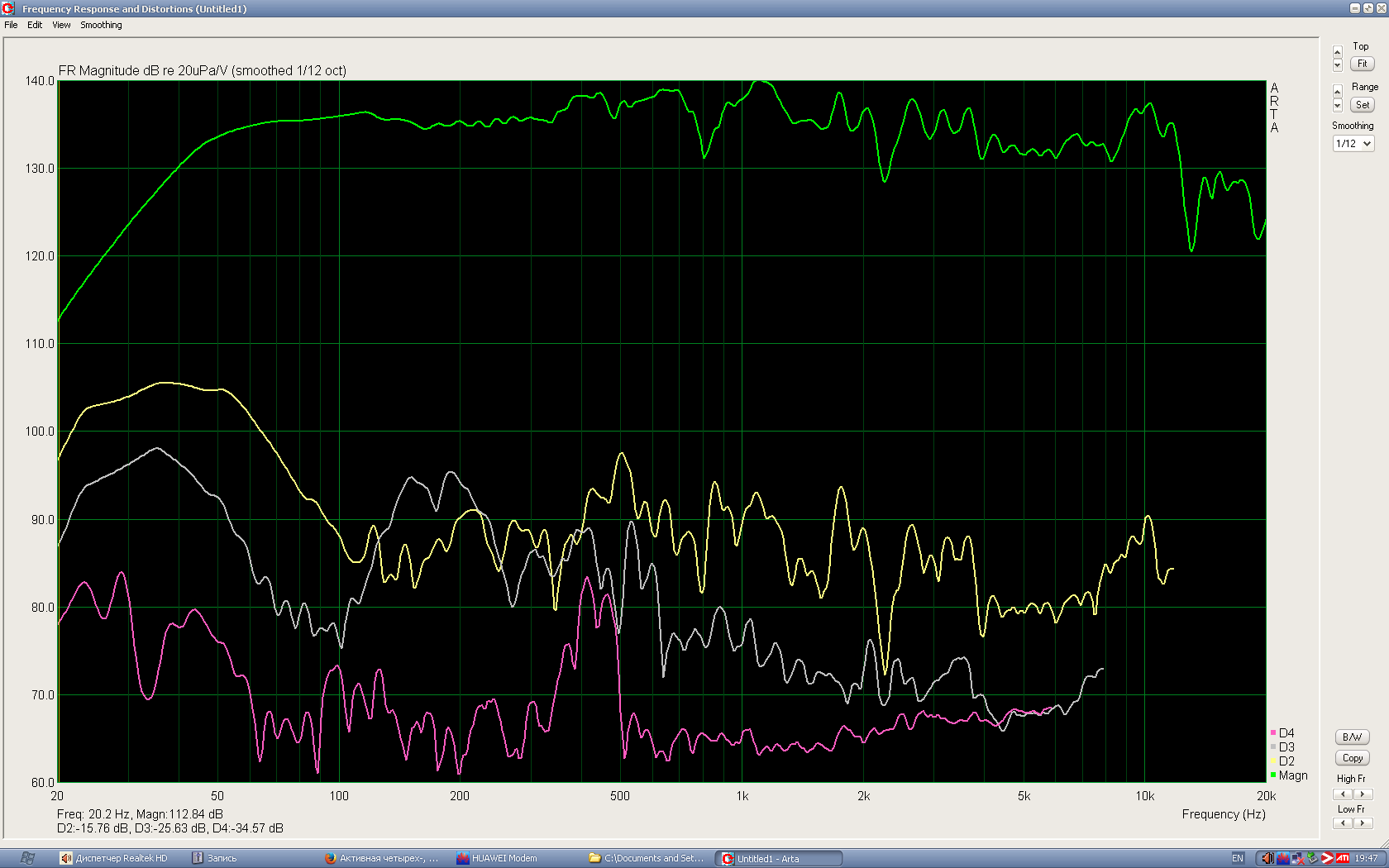Increase Range with up arrow
The width and height of the screenshot is (1389, 868).
click(1338, 90)
